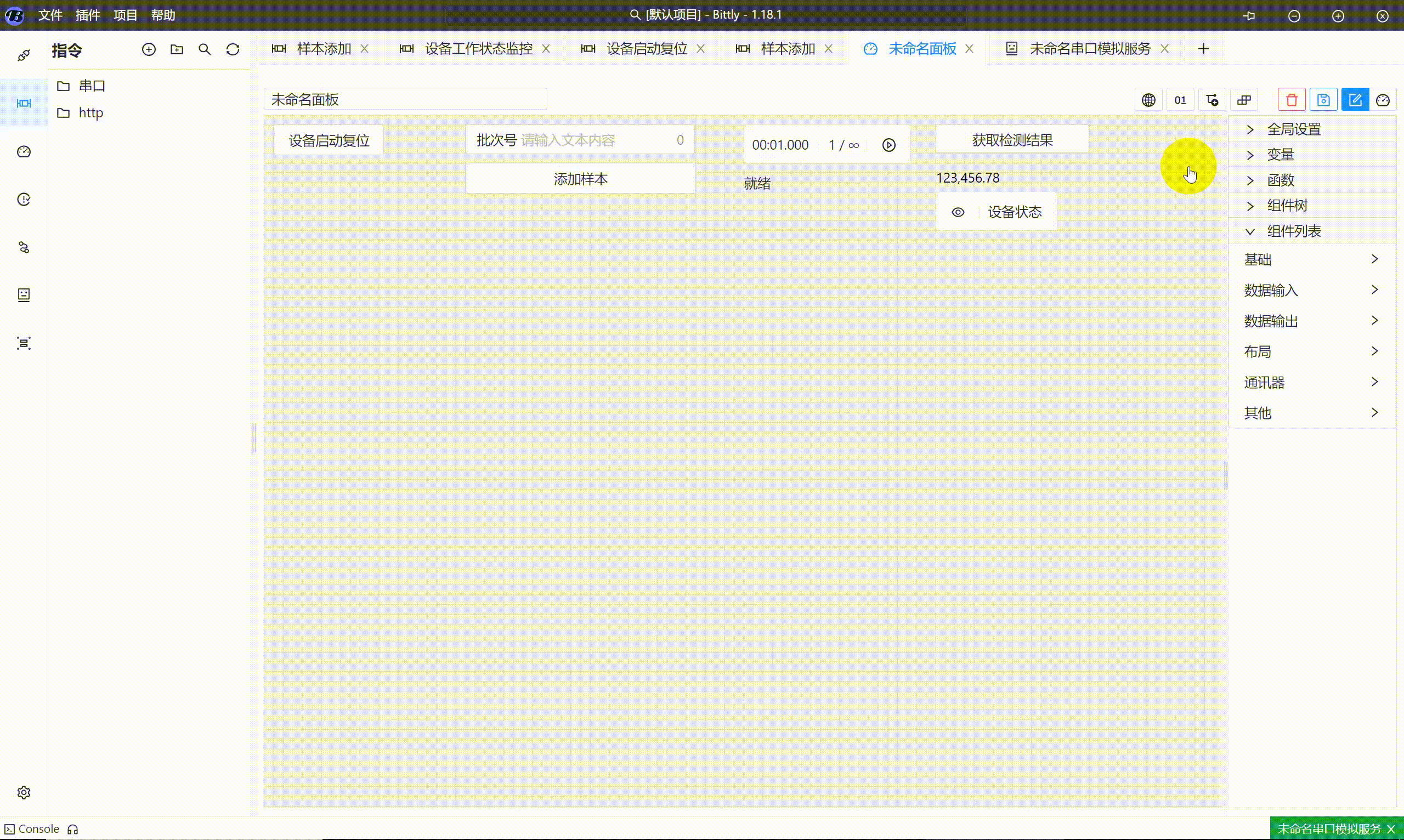Image resolution: width=1404 pixels, height=840 pixels.
Task: Save the panel using the floppy disk icon
Action: point(1323,99)
